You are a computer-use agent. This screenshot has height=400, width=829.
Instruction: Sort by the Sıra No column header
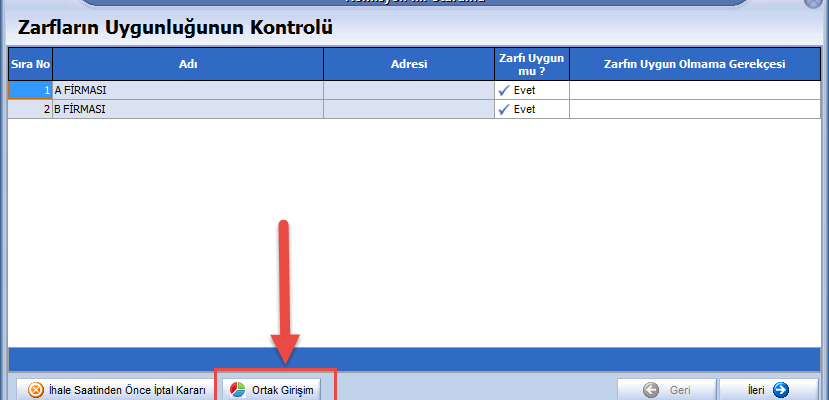click(30, 64)
